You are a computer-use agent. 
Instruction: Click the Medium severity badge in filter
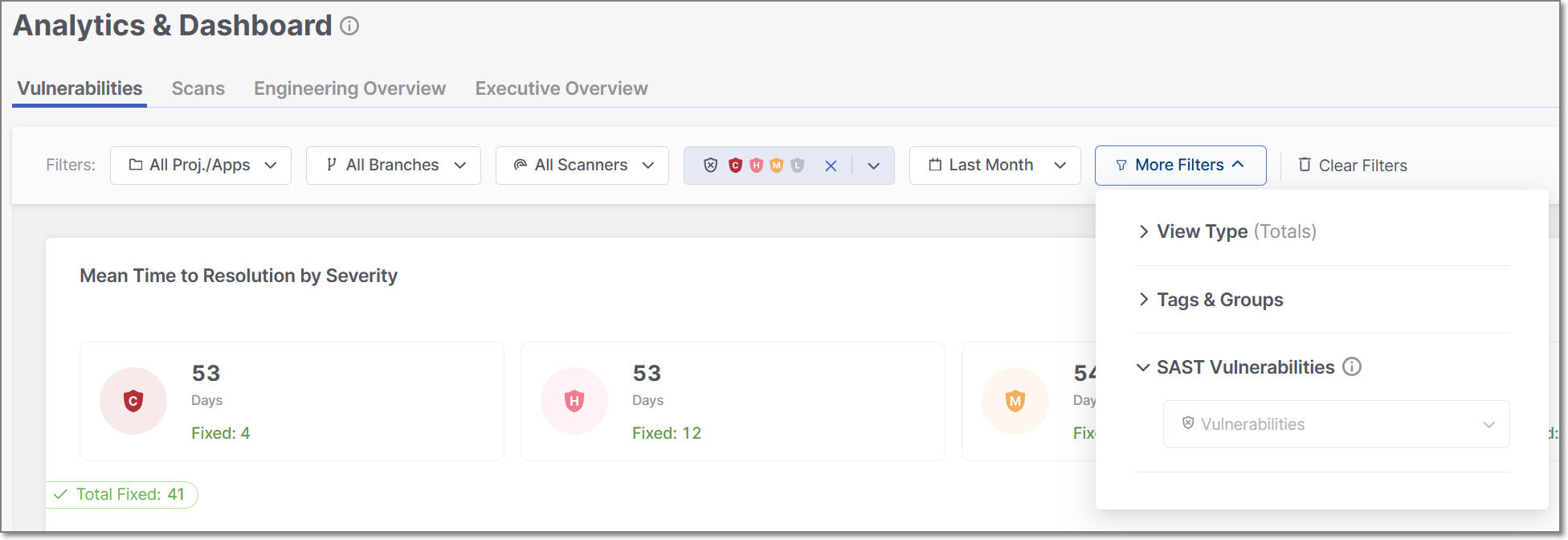[776, 166]
